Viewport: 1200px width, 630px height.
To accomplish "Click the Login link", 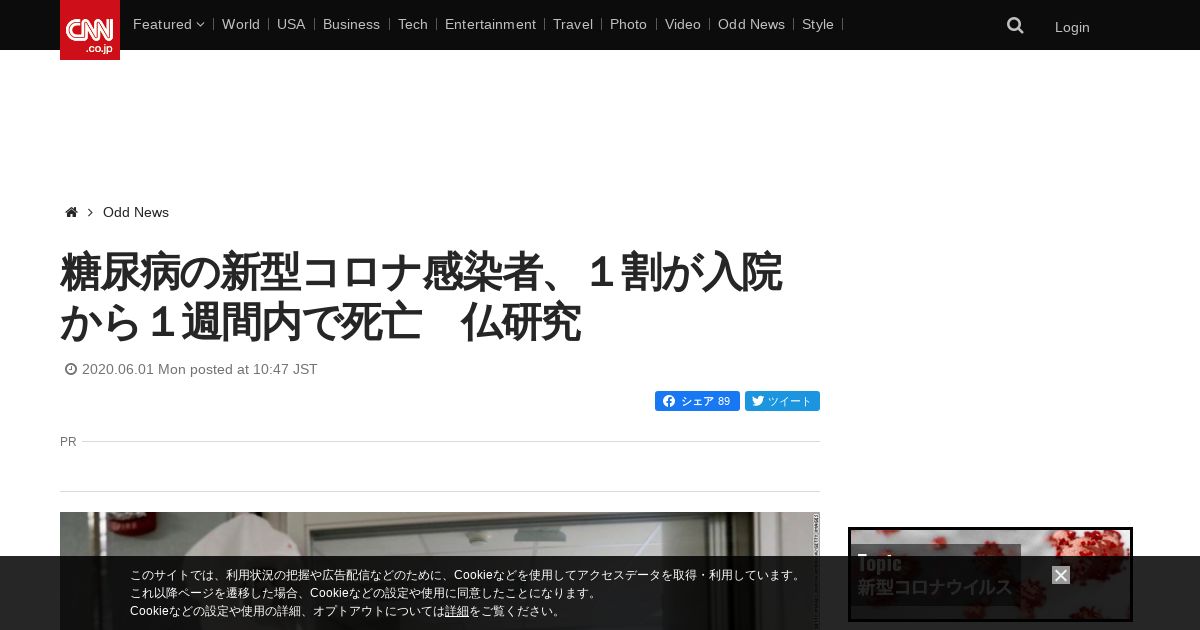I will tap(1072, 27).
